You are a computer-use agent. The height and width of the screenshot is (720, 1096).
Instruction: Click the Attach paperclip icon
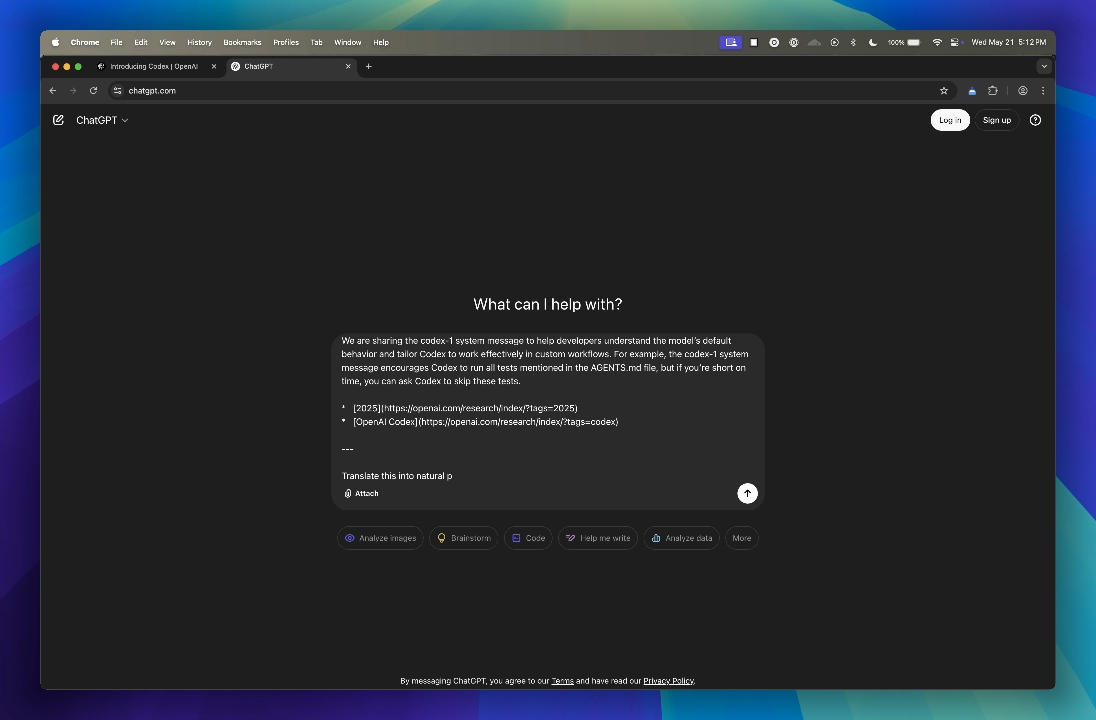(347, 493)
